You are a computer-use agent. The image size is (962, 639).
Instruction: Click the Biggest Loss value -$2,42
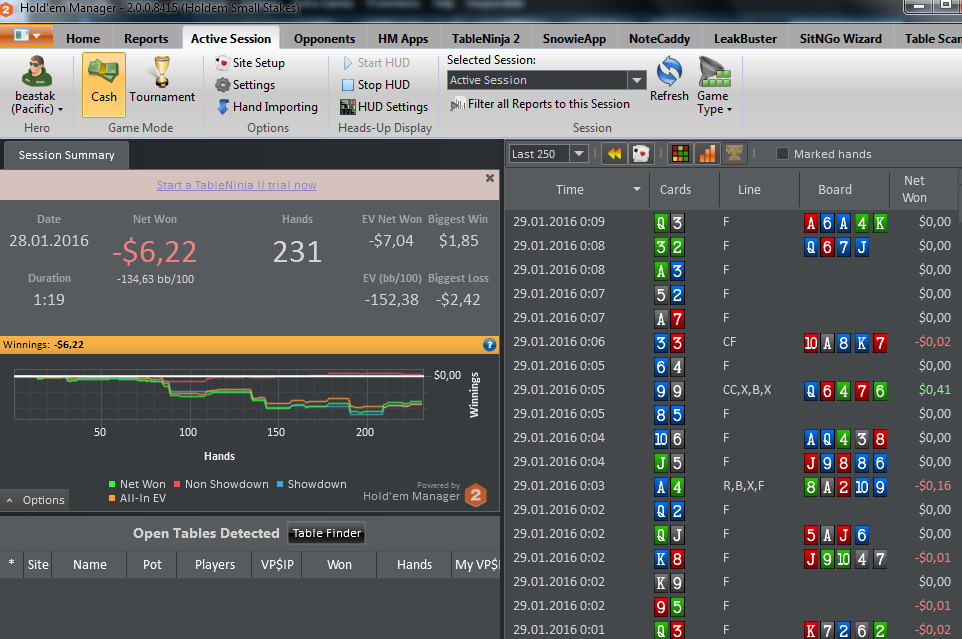point(458,300)
